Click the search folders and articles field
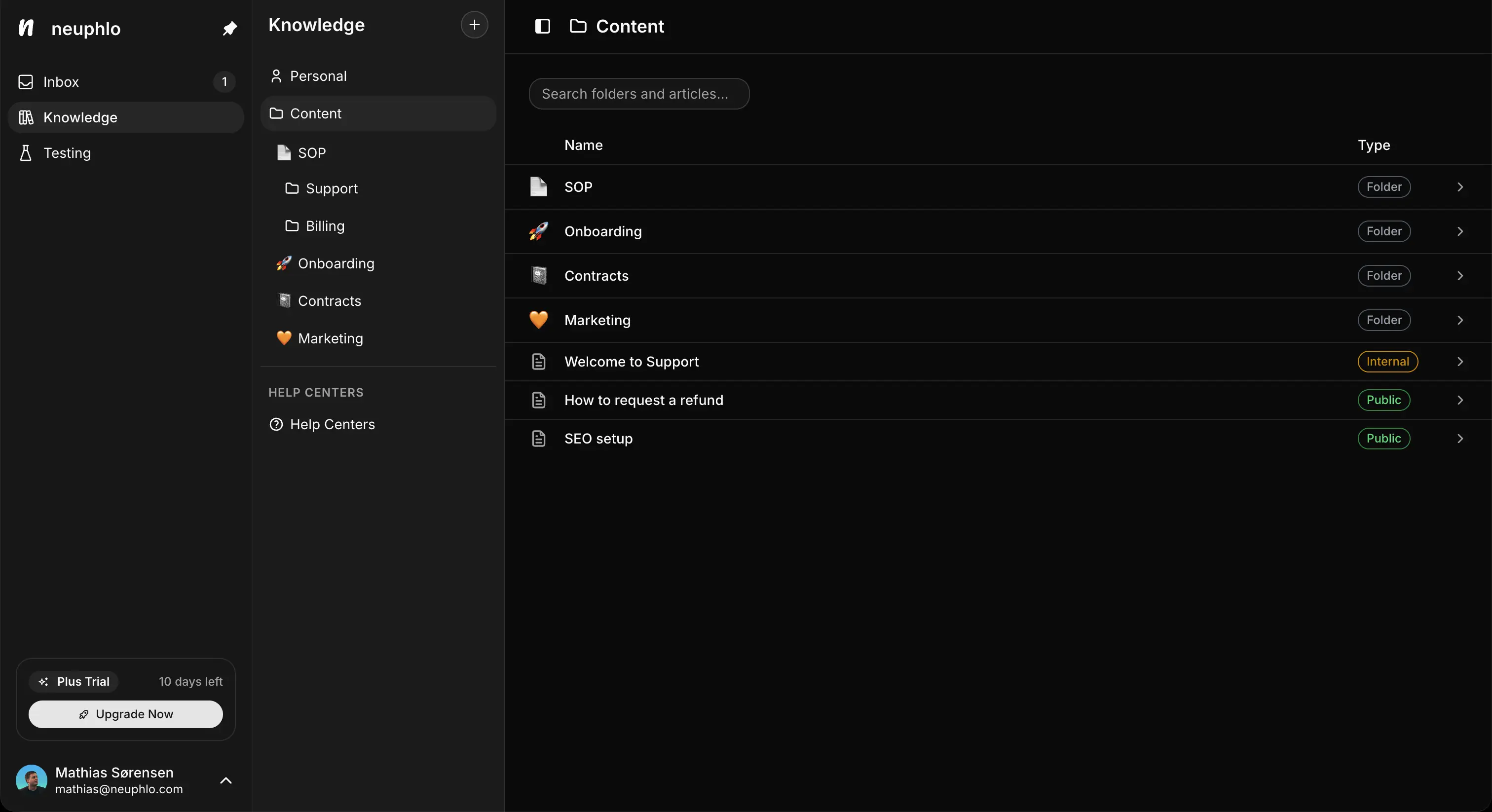The image size is (1492, 812). pyautogui.click(x=638, y=93)
